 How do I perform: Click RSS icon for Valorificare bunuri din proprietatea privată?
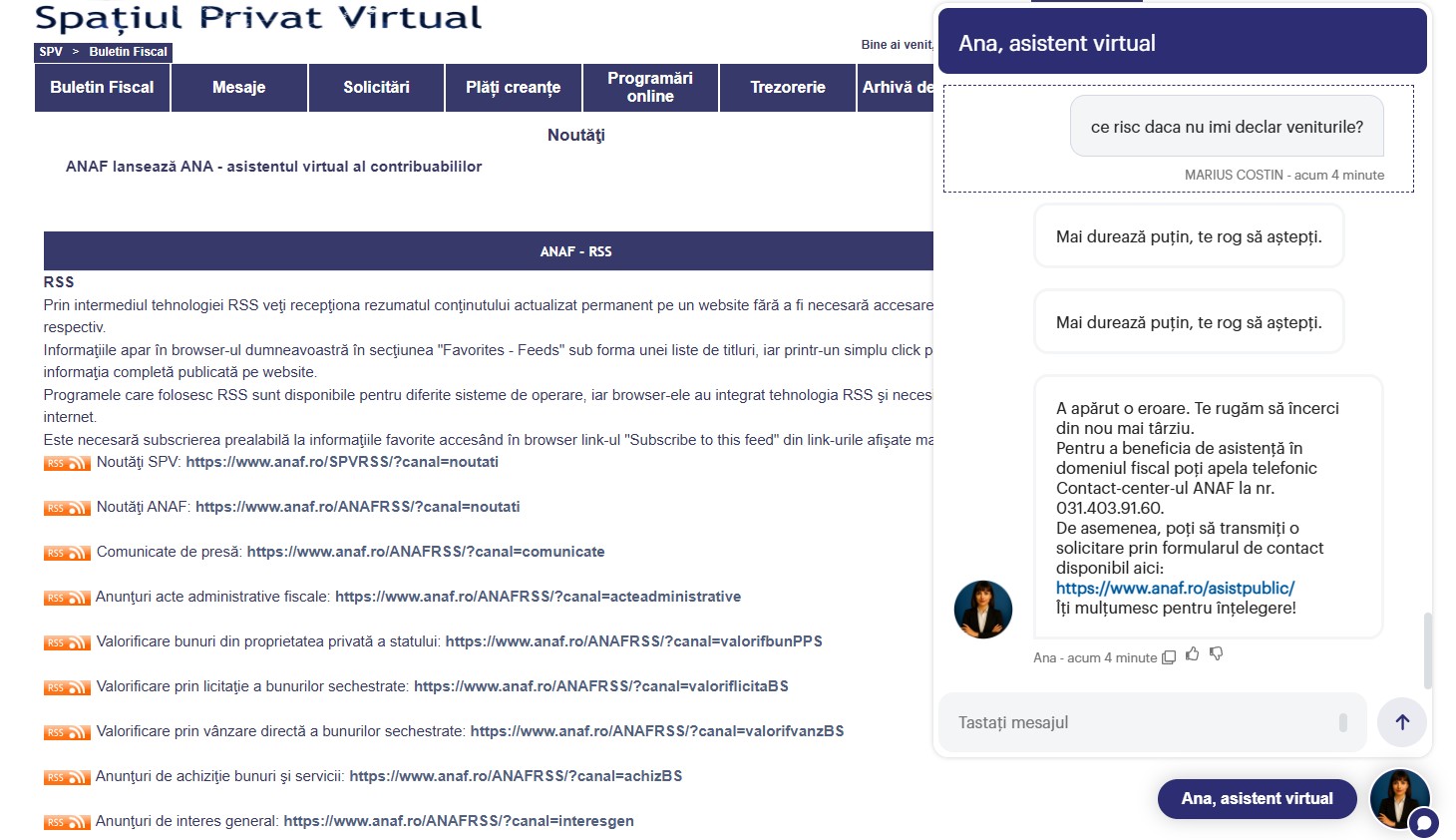coord(67,642)
